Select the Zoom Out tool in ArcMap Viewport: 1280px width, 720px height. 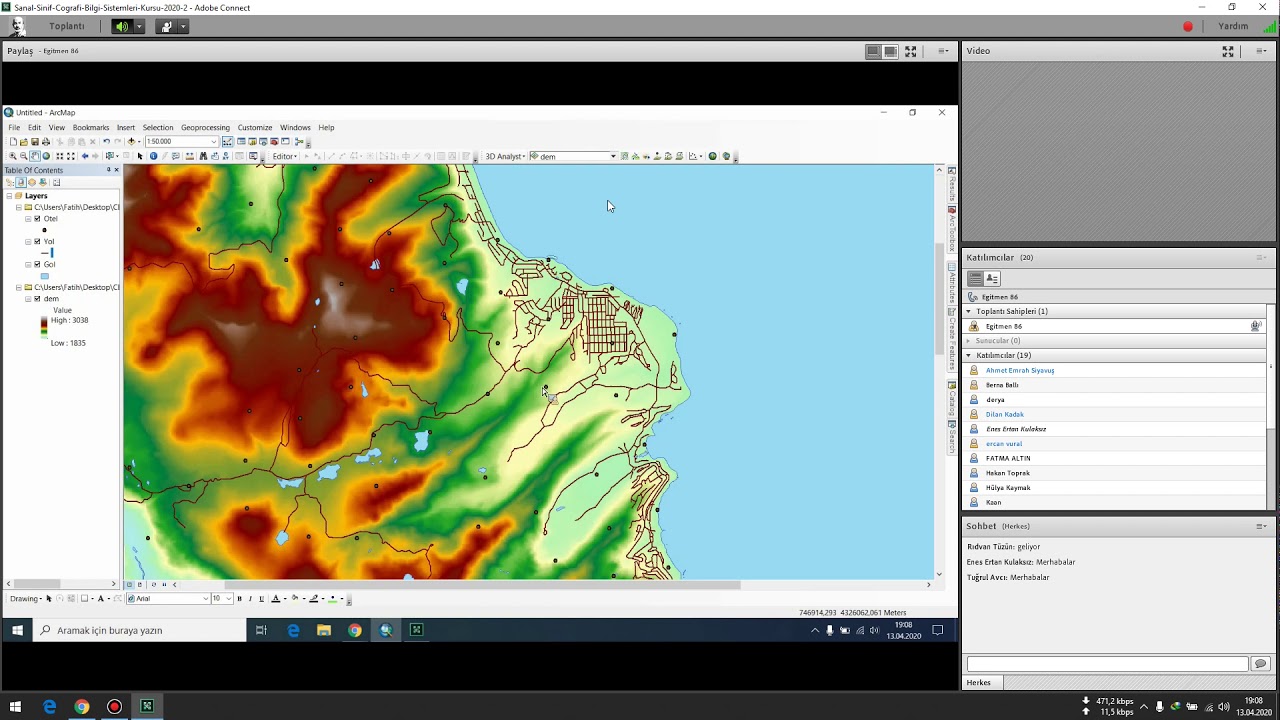24,156
